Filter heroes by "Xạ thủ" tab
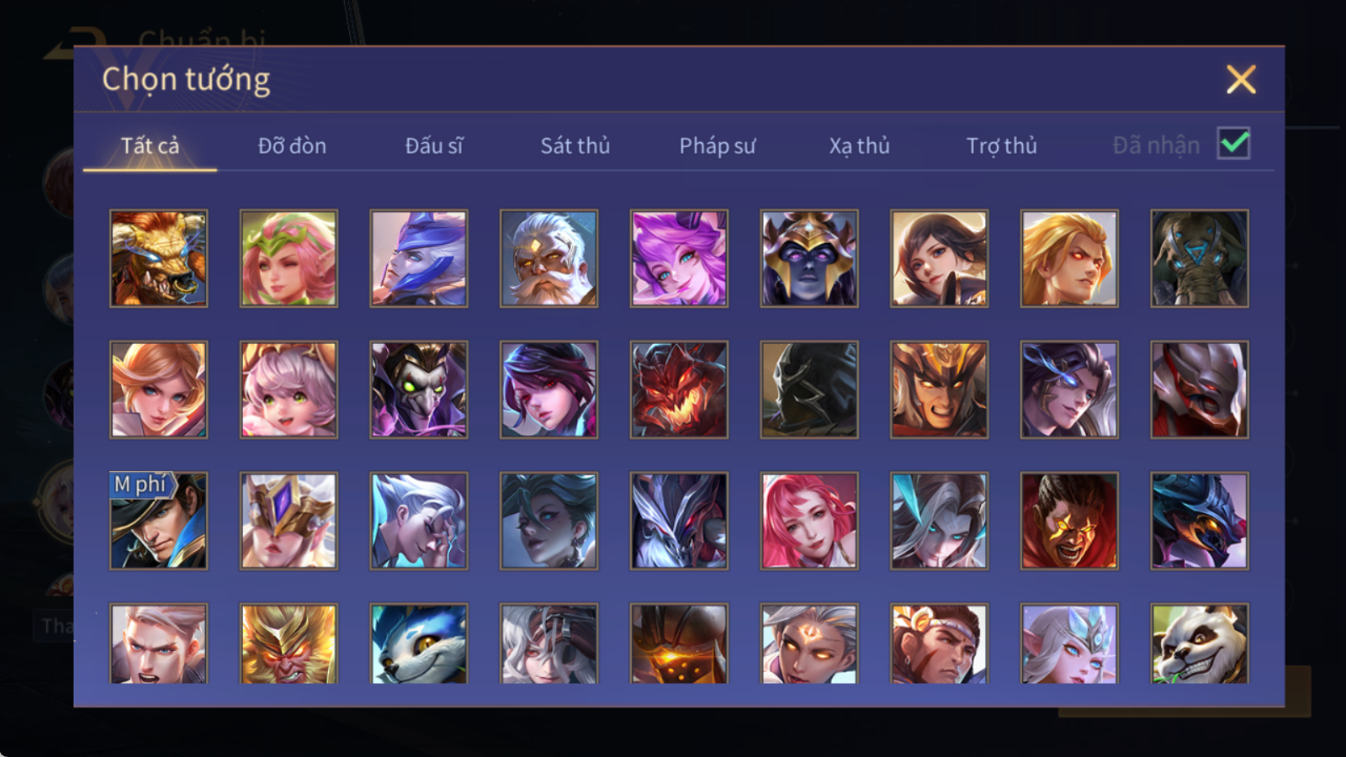Image resolution: width=1346 pixels, height=757 pixels. point(859,146)
